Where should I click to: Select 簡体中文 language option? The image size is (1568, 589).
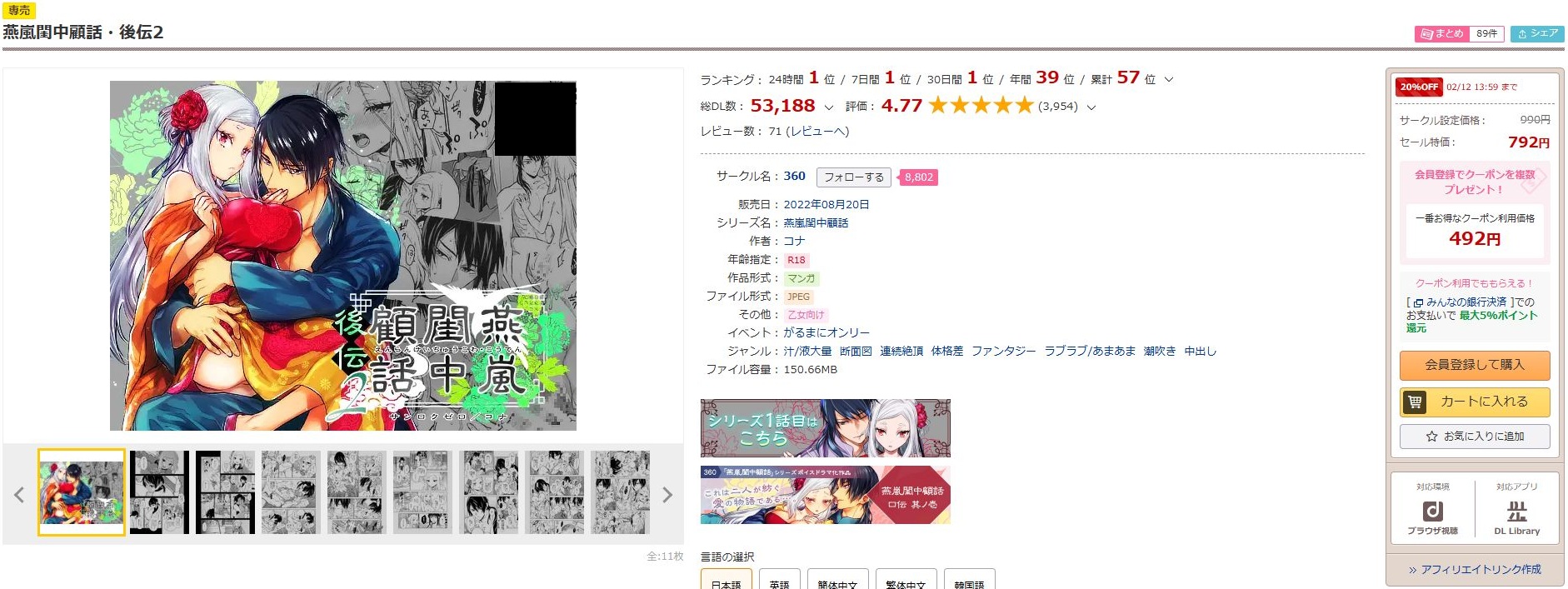click(x=837, y=582)
